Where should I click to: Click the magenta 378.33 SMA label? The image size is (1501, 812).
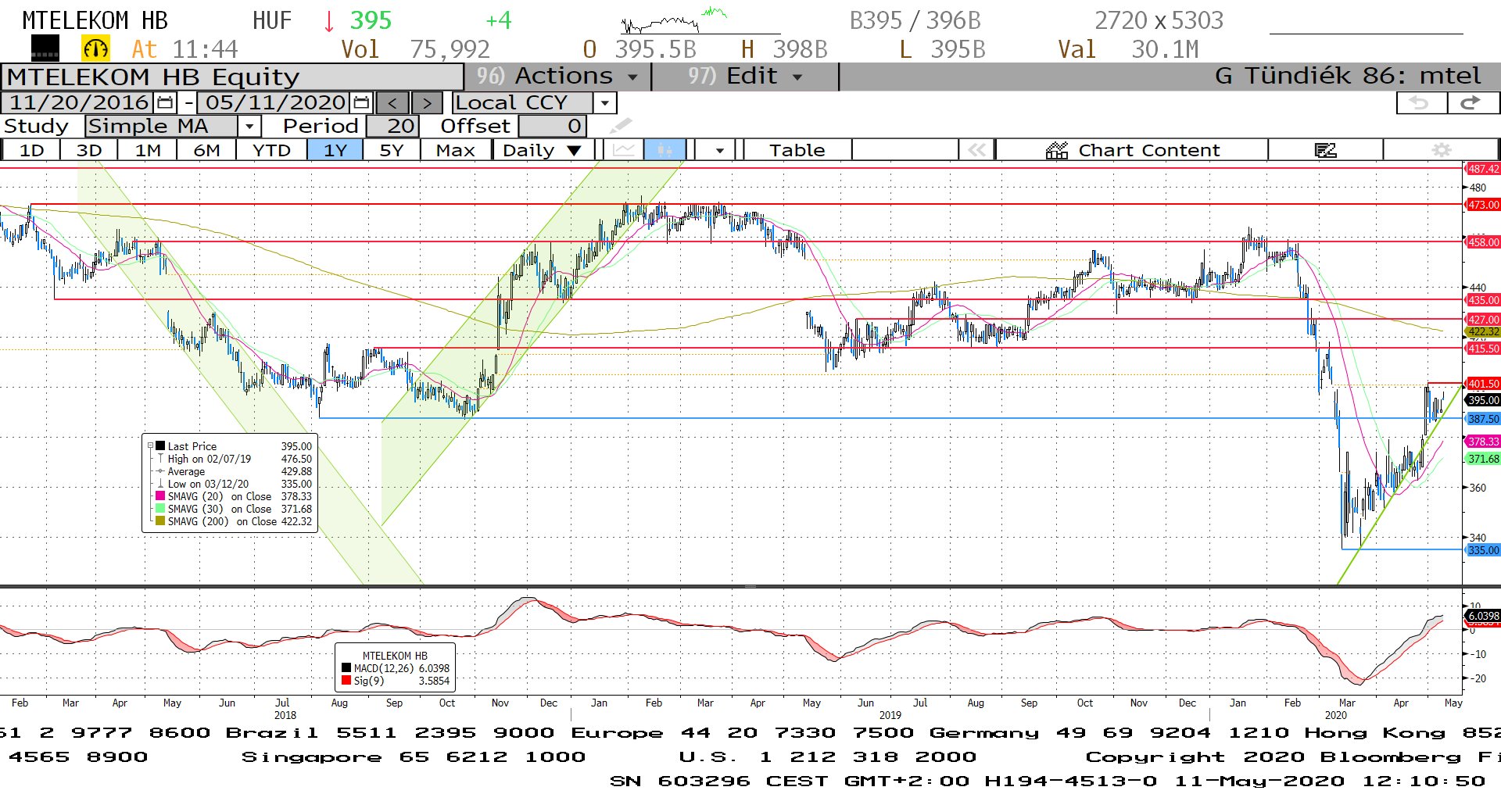coord(1482,442)
